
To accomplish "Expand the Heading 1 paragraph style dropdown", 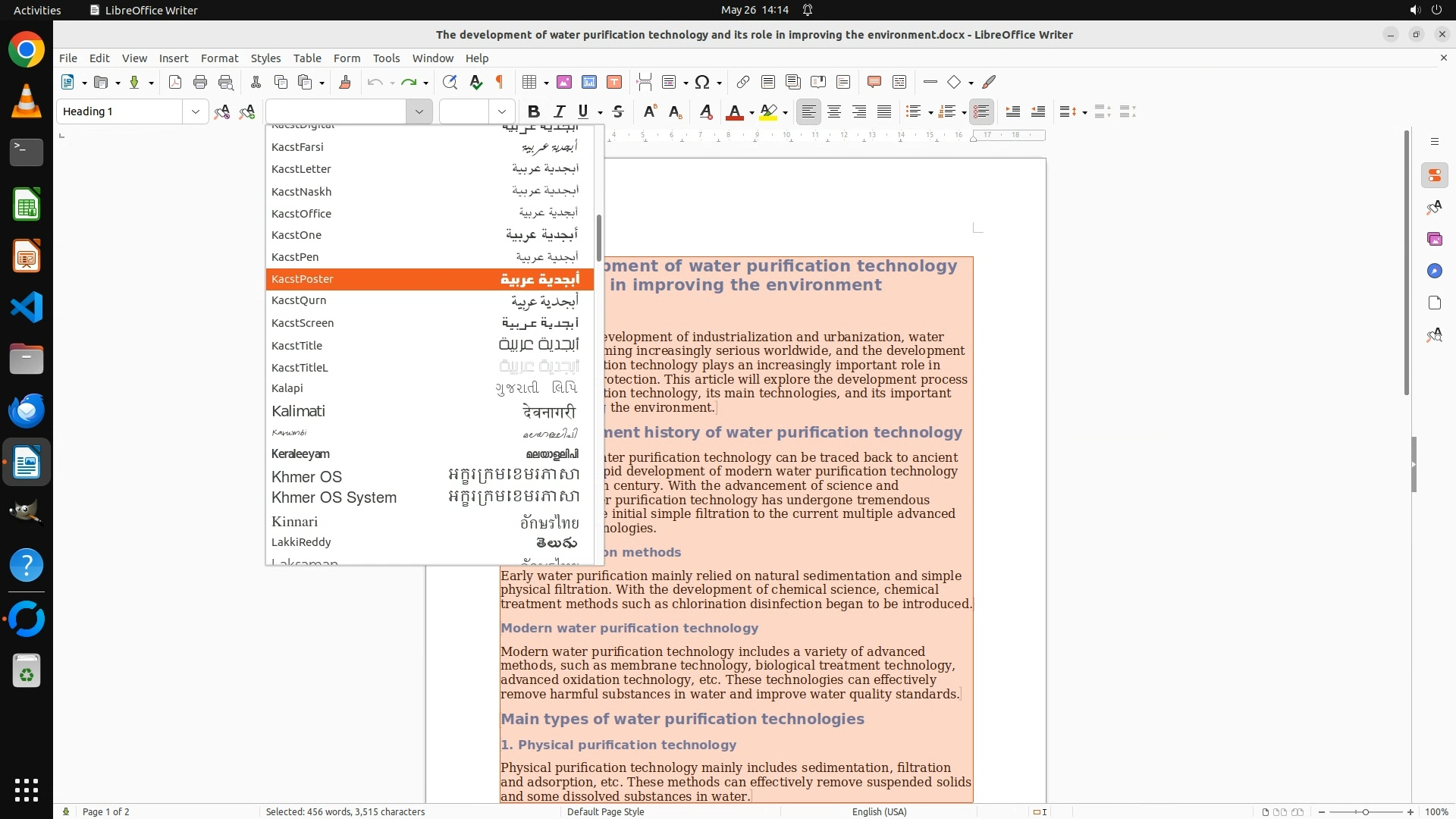I will click(195, 111).
